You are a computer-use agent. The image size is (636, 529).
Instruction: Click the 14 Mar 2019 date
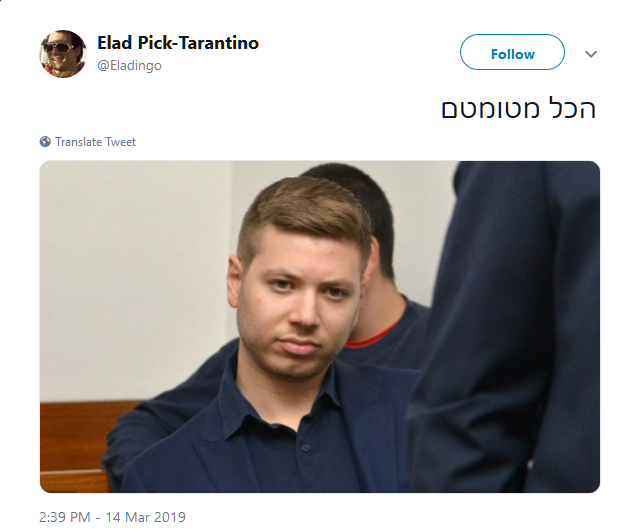click(146, 517)
